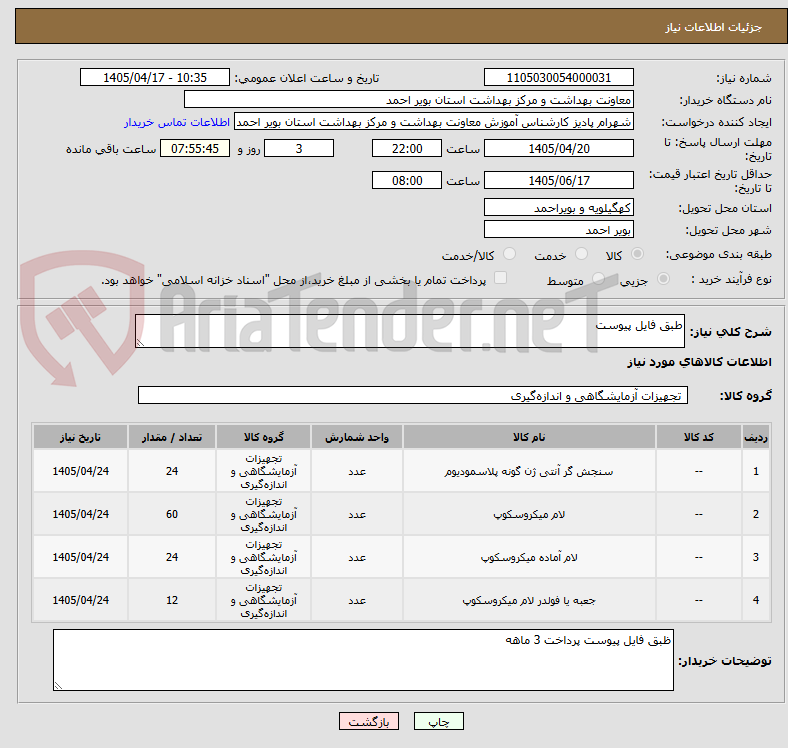This screenshot has width=788, height=748.
Task: Click the اطلاعات کالاهای مورد نیاز section heading
Action: pyautogui.click(x=699, y=362)
